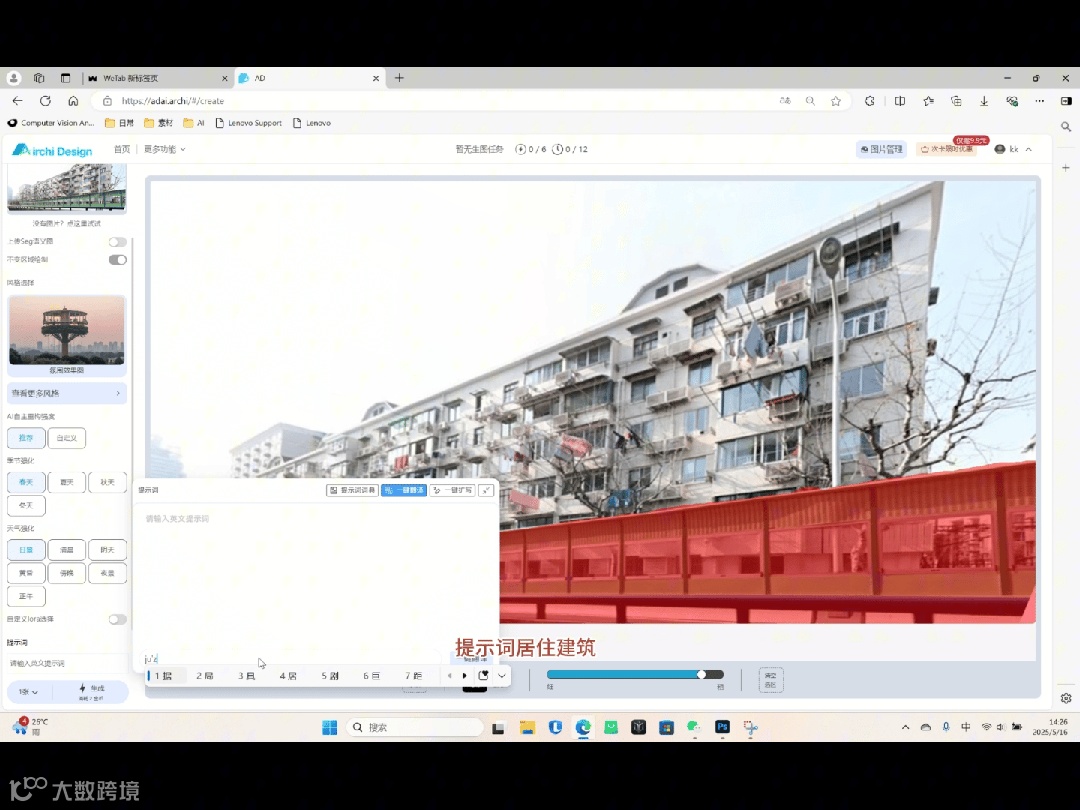
Task: Open the 日常 bookmarks folder
Action: [119, 123]
